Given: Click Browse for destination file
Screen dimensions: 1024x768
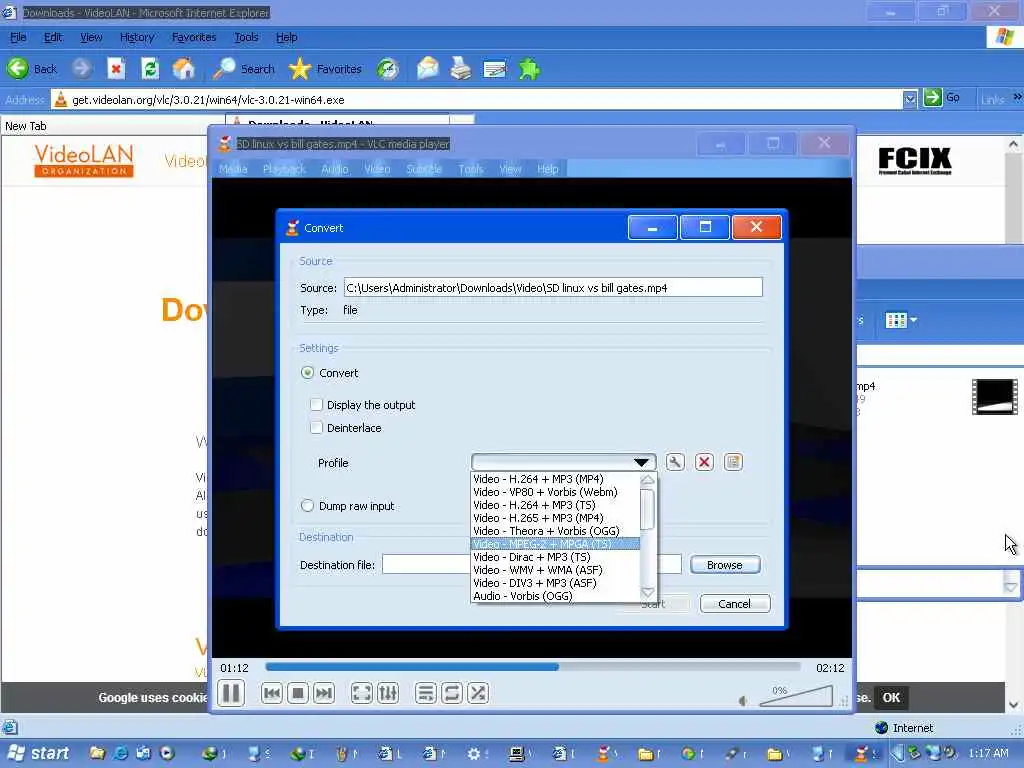Looking at the screenshot, I should pyautogui.click(x=724, y=565).
